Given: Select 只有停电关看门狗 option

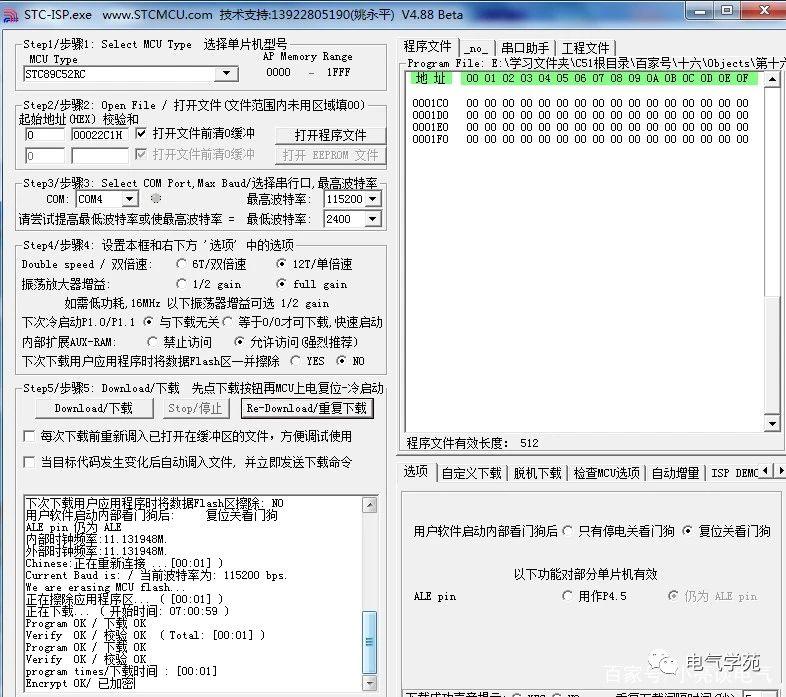Looking at the screenshot, I should pos(567,531).
